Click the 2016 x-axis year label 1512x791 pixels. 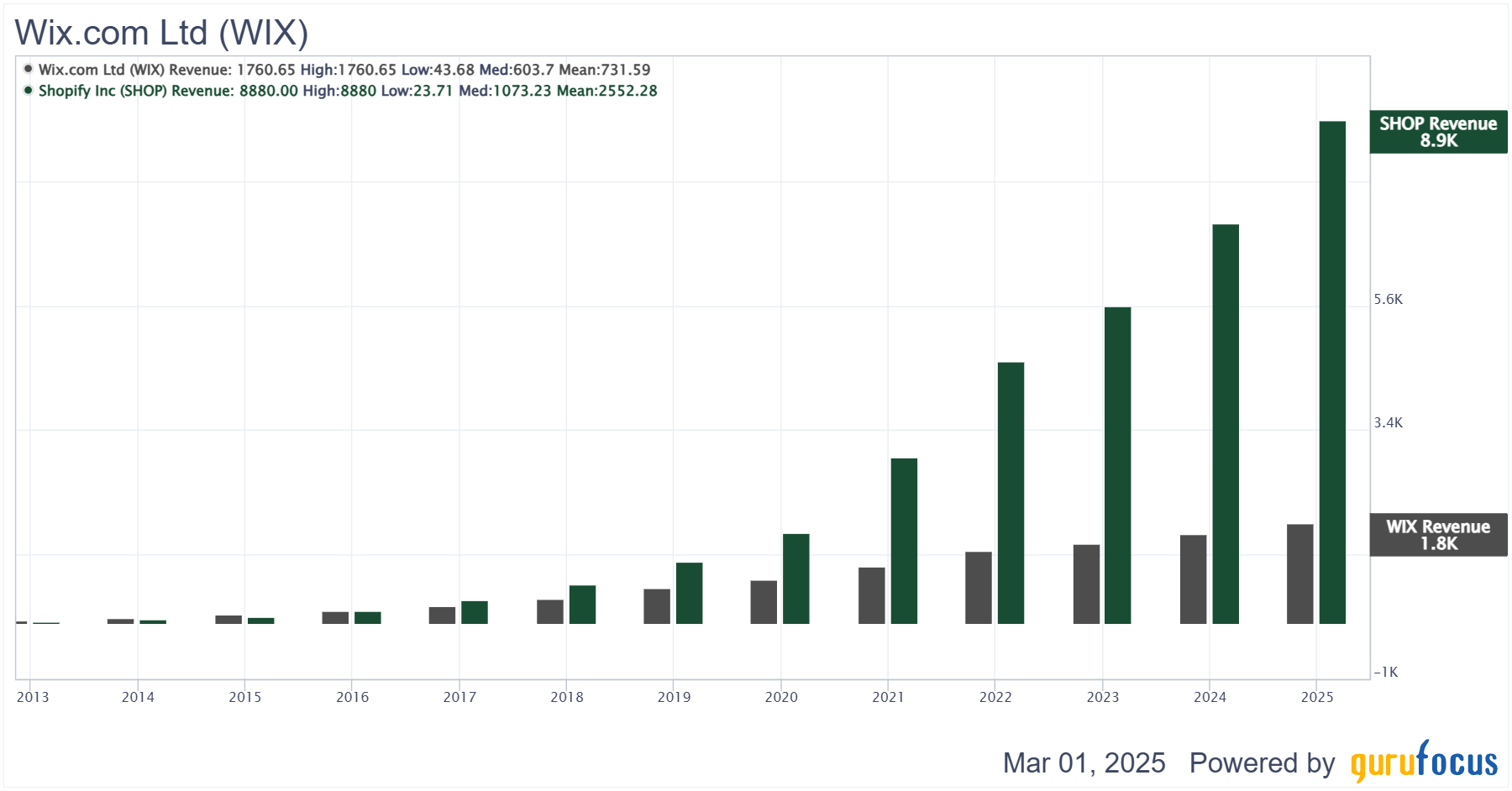(x=353, y=697)
